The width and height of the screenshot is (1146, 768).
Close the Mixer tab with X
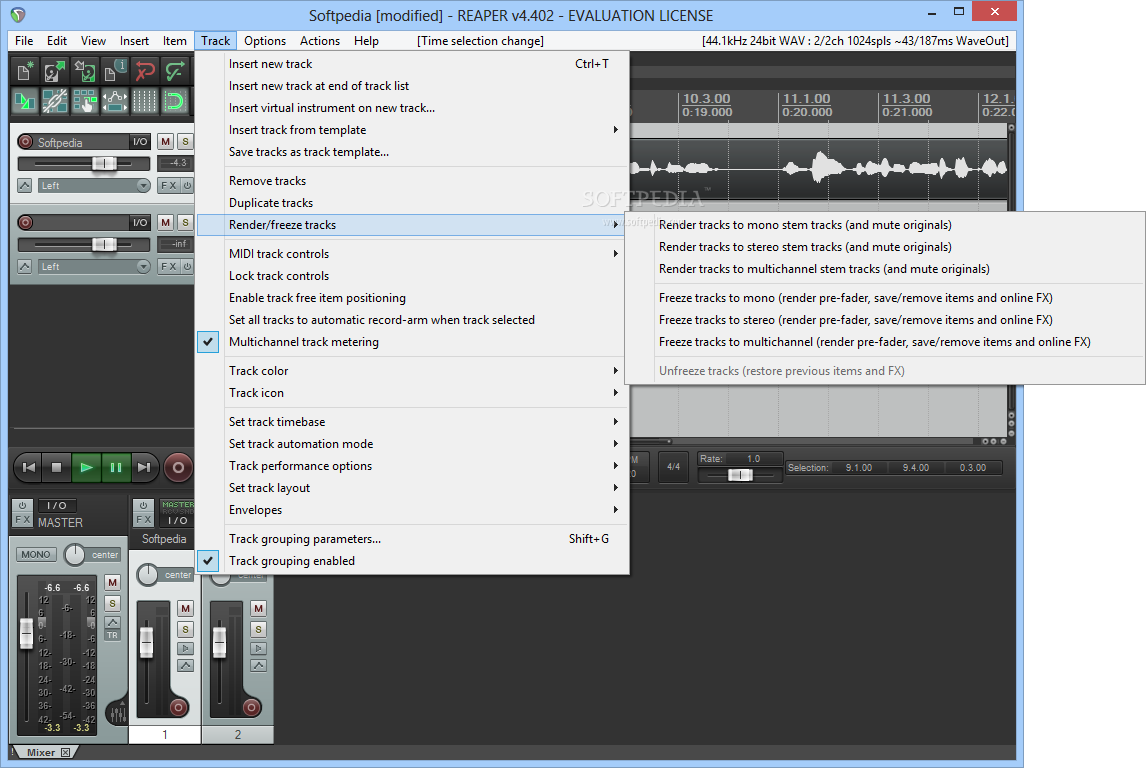(66, 753)
